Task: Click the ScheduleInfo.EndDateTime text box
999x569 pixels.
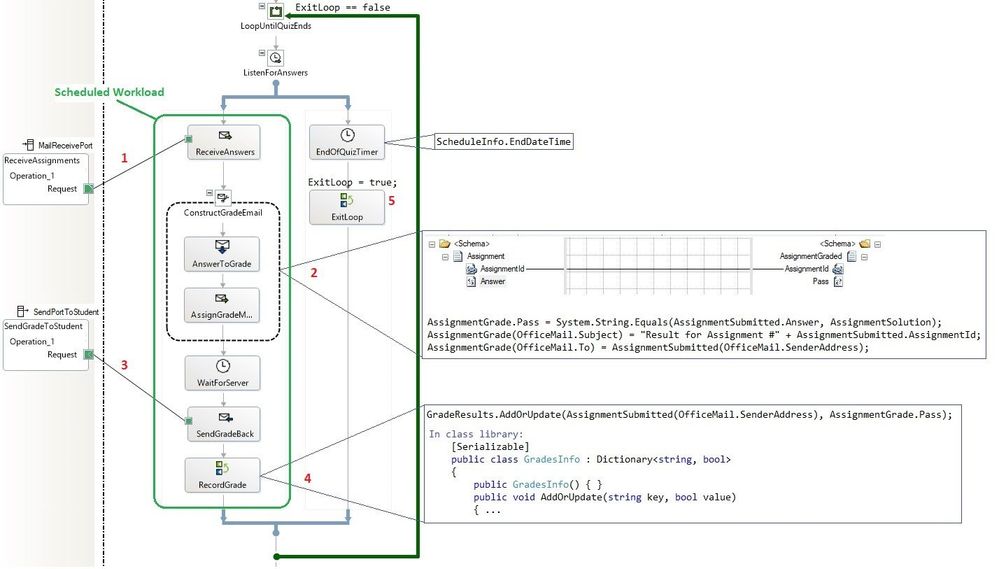Action: [x=503, y=141]
